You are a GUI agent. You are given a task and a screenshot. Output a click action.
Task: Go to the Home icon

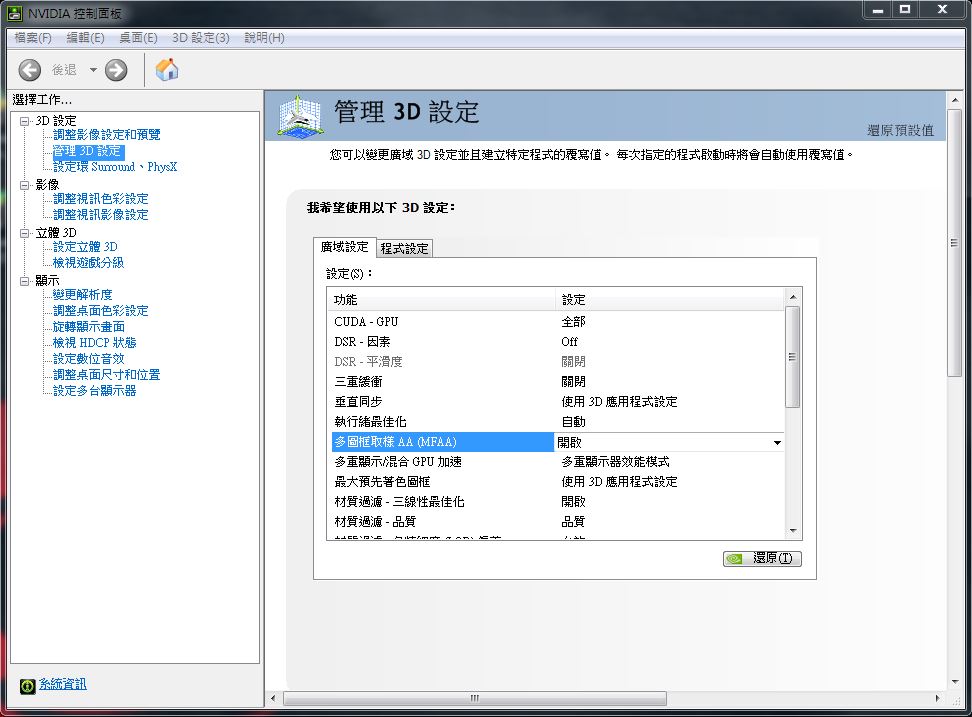point(167,69)
